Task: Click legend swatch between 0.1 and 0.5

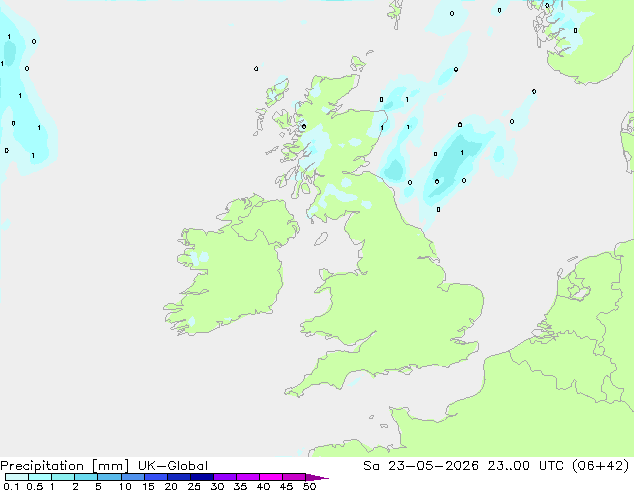Action: point(17,477)
